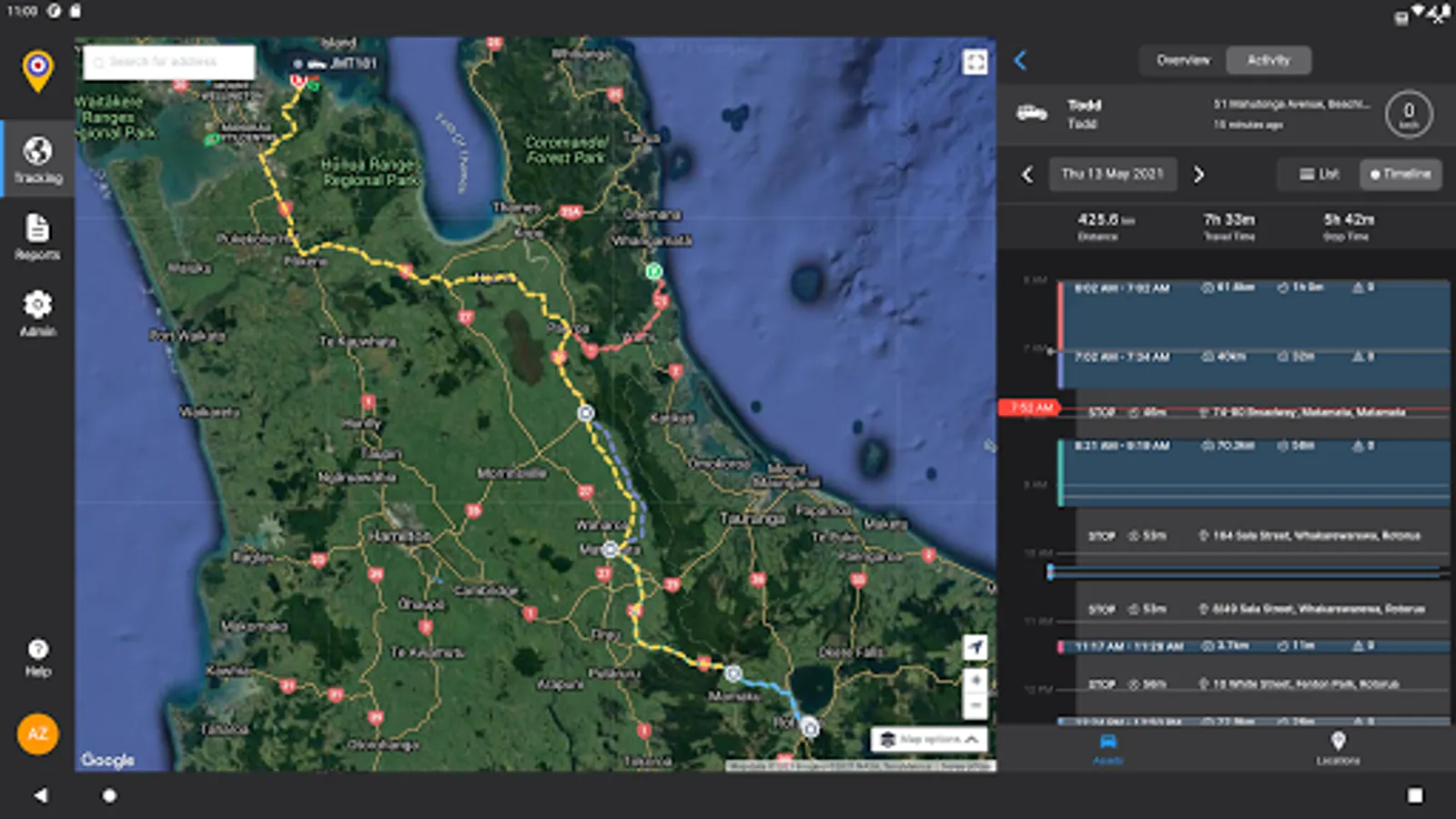Click the stop marker at Rotorua on map

[810, 727]
